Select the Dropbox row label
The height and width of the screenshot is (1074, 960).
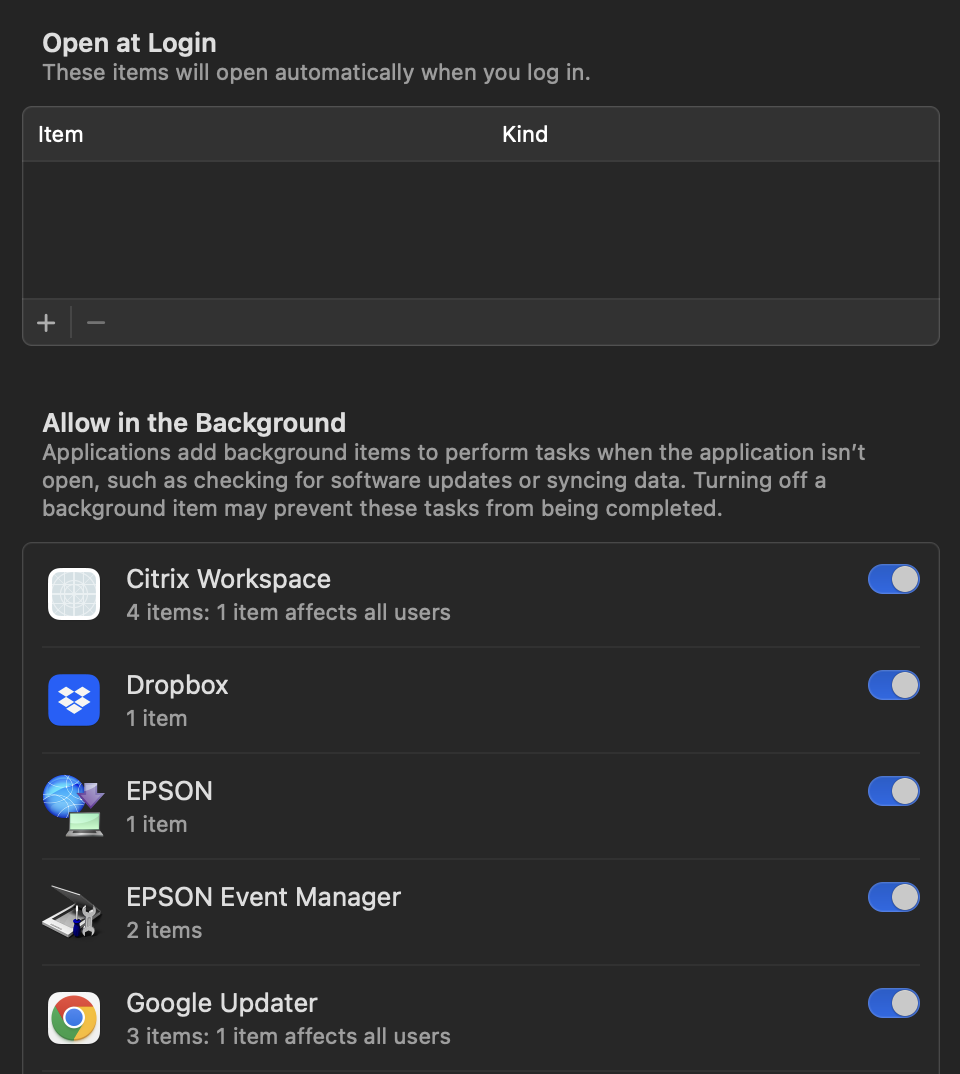point(177,685)
